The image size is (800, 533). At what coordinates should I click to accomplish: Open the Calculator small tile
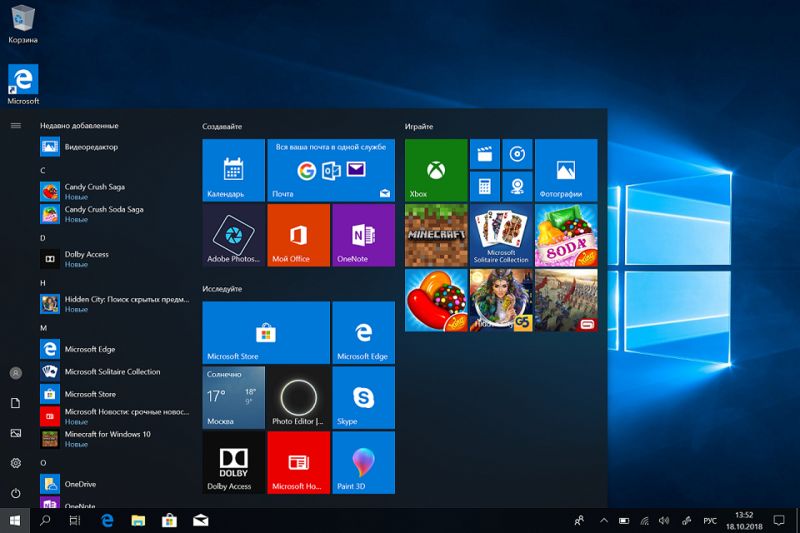point(485,186)
